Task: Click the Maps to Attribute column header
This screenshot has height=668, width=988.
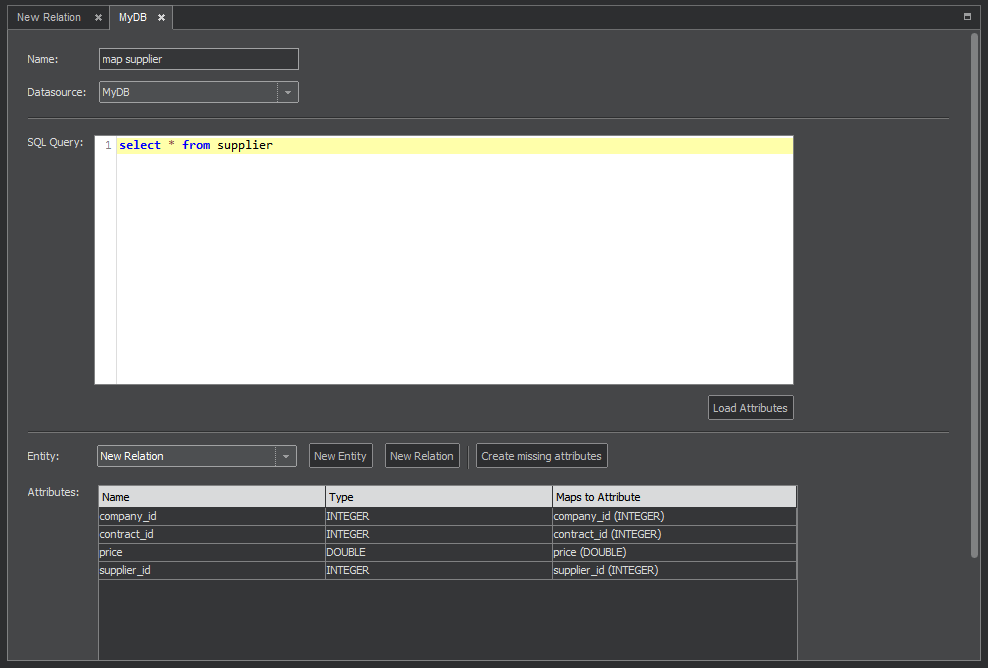Action: tap(673, 497)
